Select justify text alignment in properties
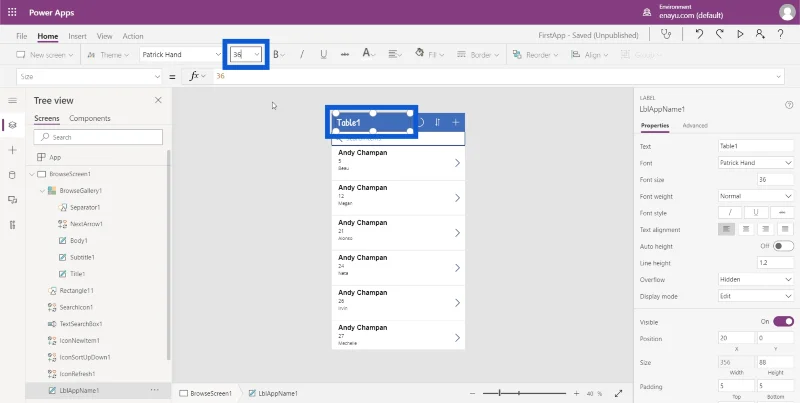Screen dimensions: 800x403 point(785,230)
